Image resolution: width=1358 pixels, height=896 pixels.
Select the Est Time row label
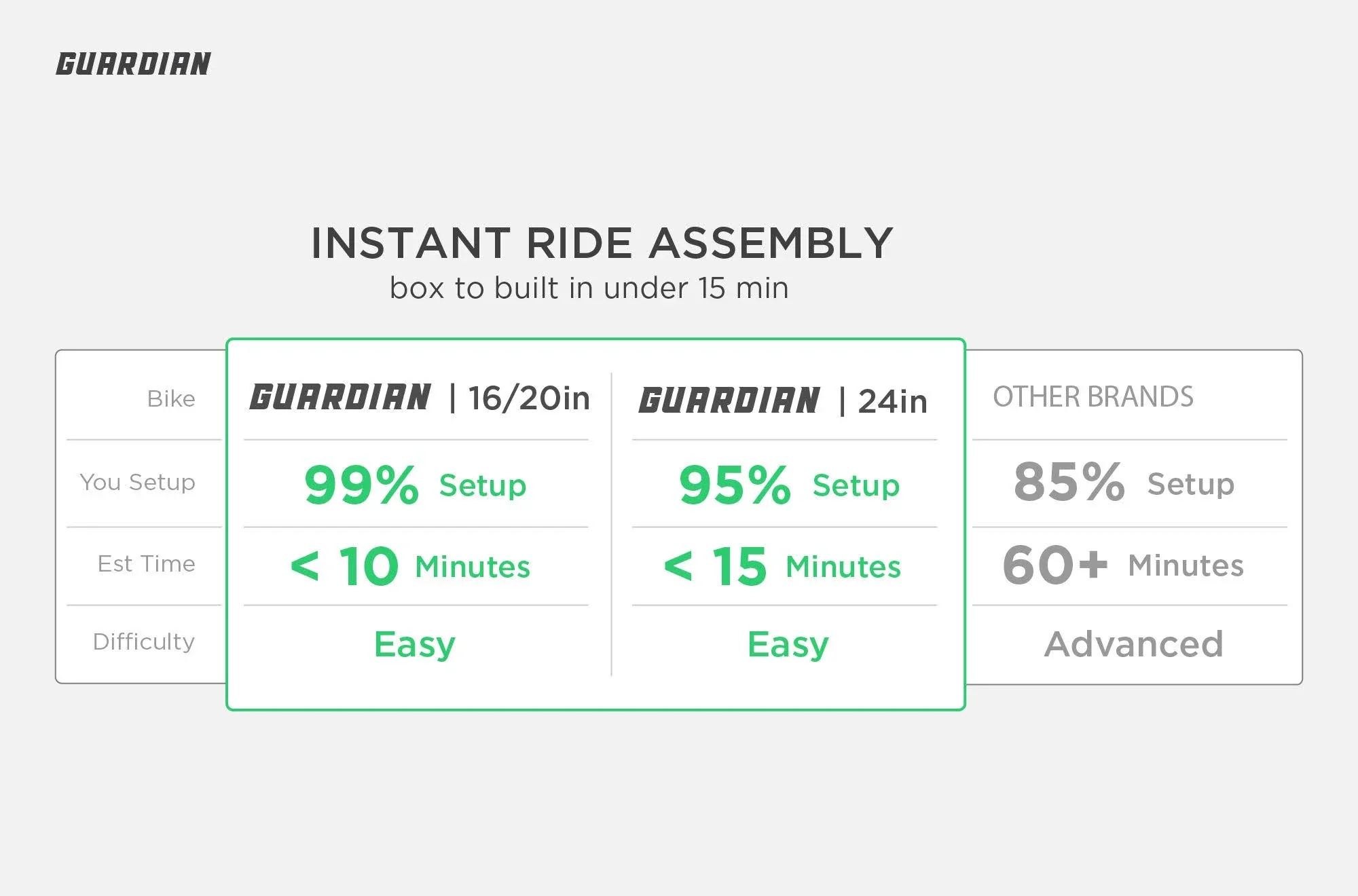[x=146, y=563]
